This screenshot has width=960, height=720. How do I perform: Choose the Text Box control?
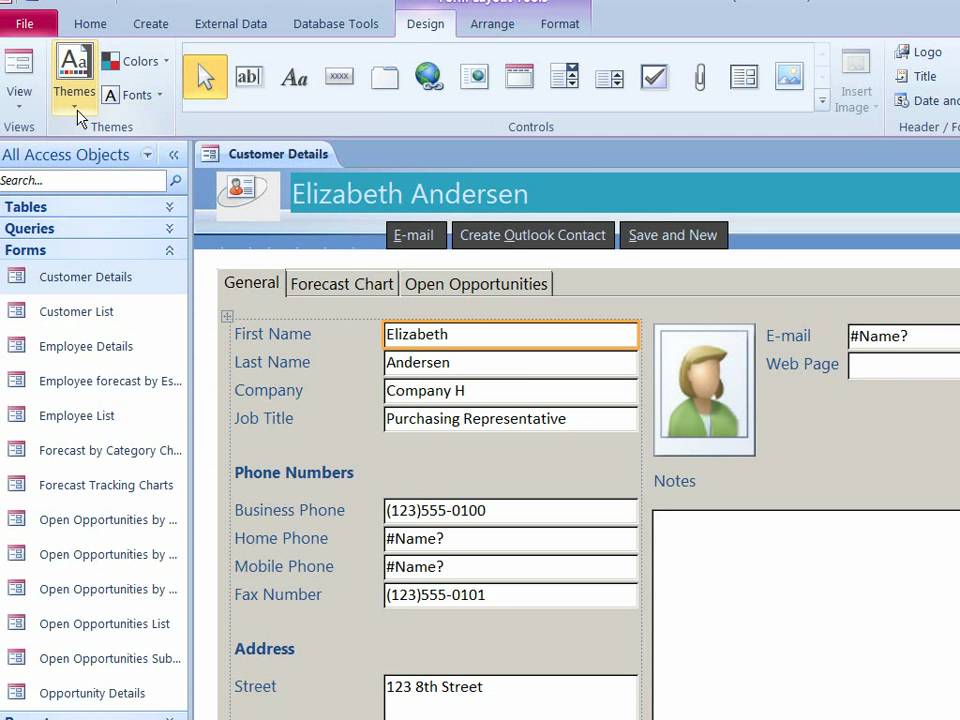pyautogui.click(x=249, y=77)
